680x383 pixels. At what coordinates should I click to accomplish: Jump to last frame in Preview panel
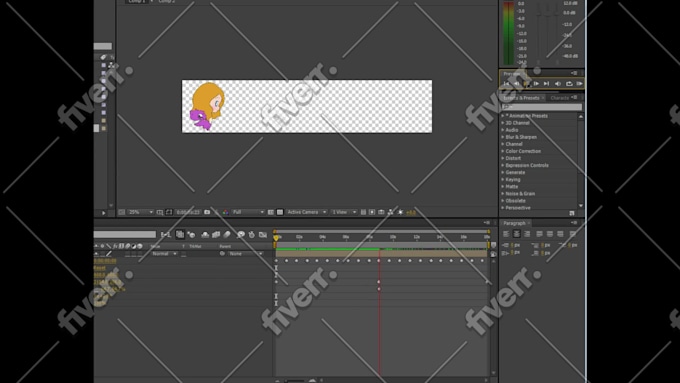pyautogui.click(x=546, y=84)
